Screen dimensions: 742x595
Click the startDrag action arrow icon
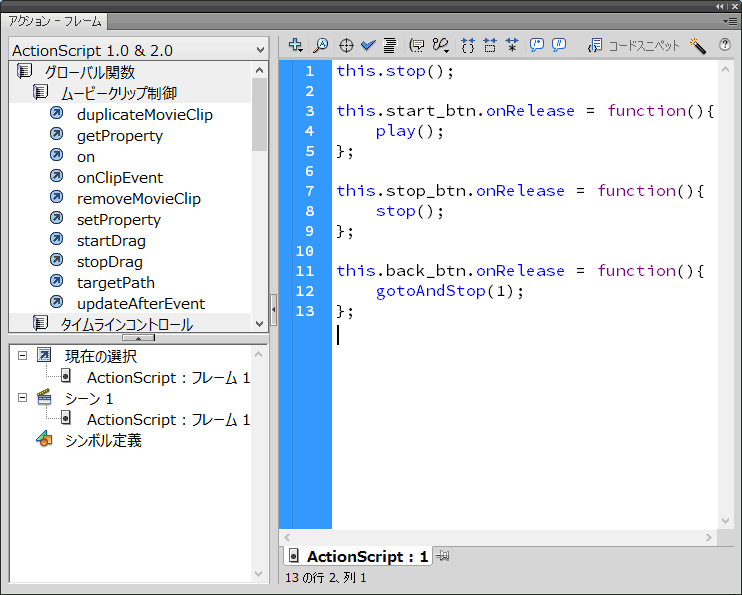tap(57, 239)
